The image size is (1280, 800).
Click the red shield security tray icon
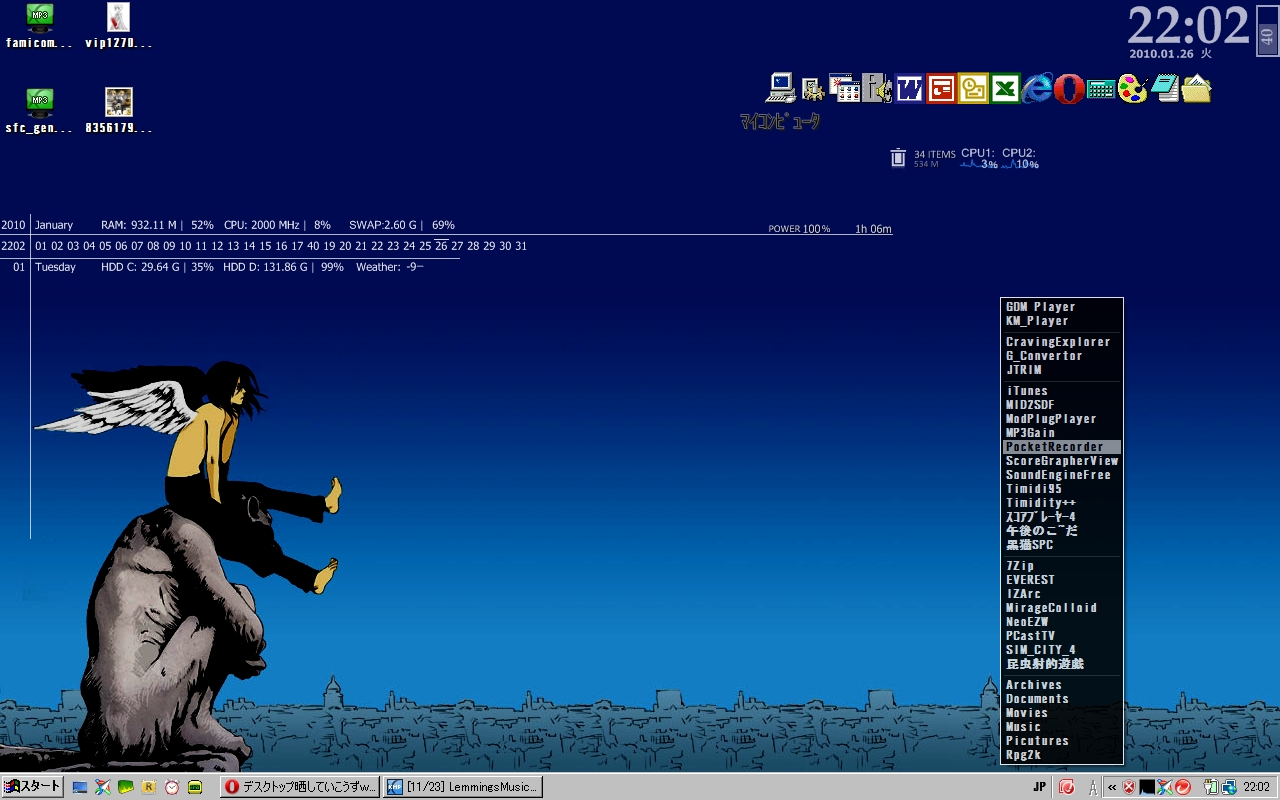pos(1129,787)
